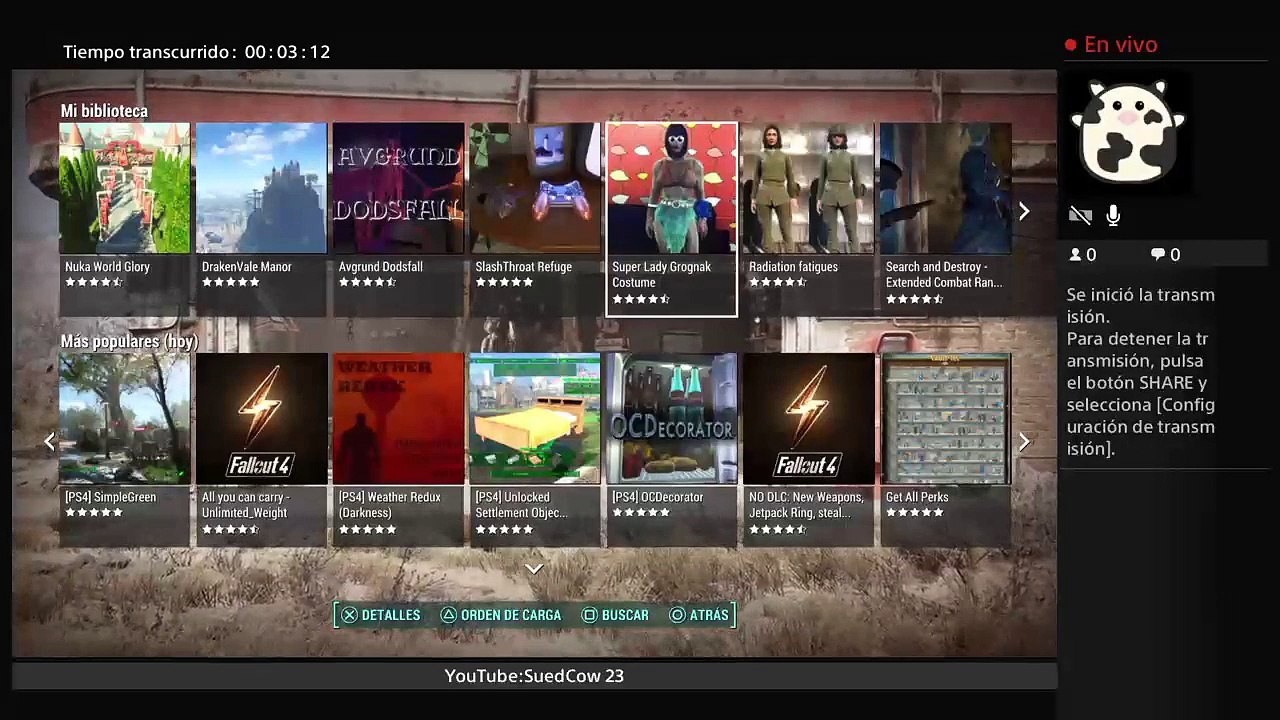Click the red En vivo live indicator

[1111, 45]
